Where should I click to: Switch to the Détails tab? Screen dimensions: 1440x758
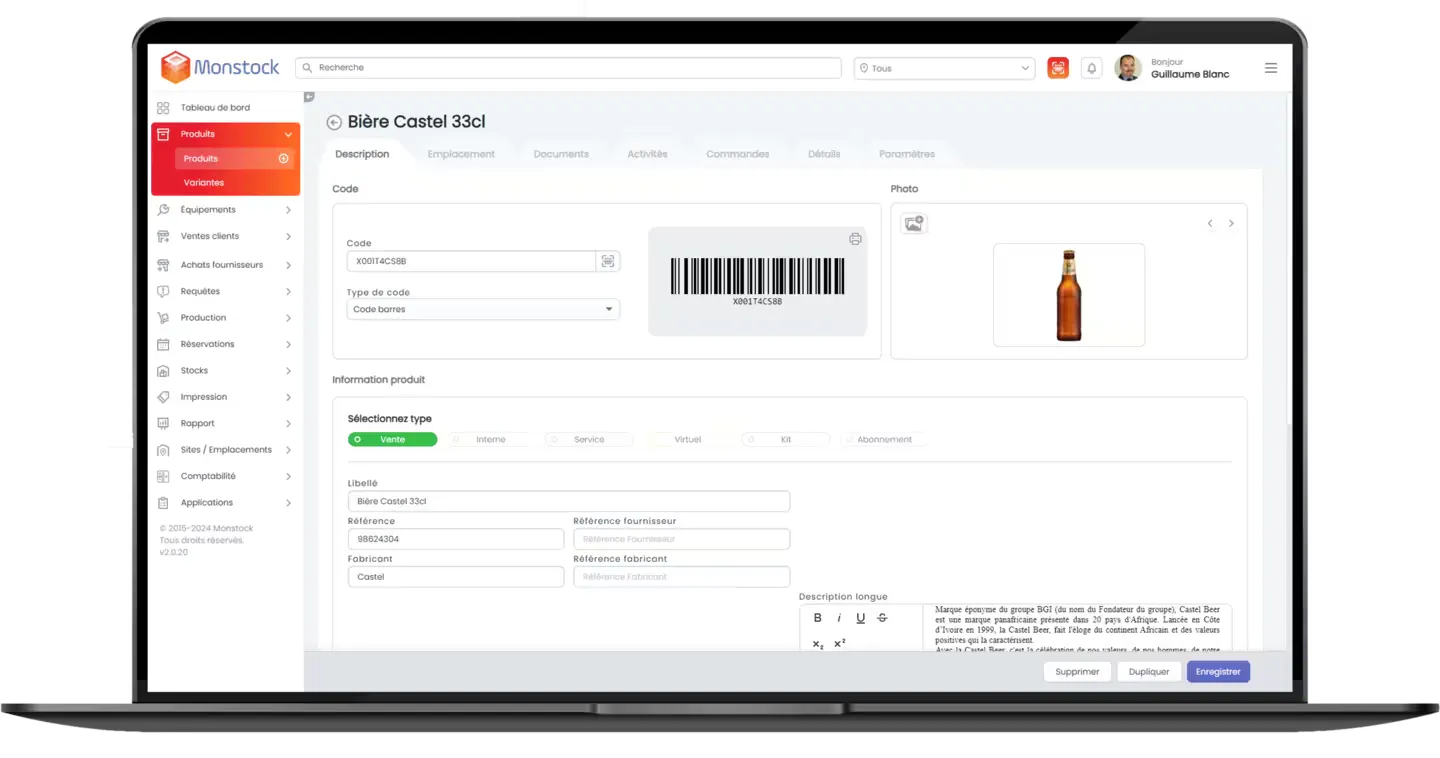(824, 154)
